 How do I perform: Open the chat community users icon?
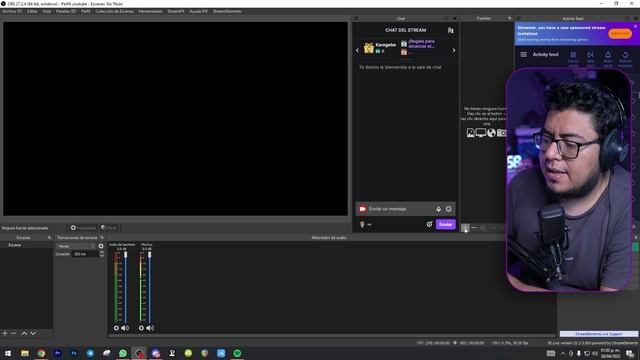[451, 31]
